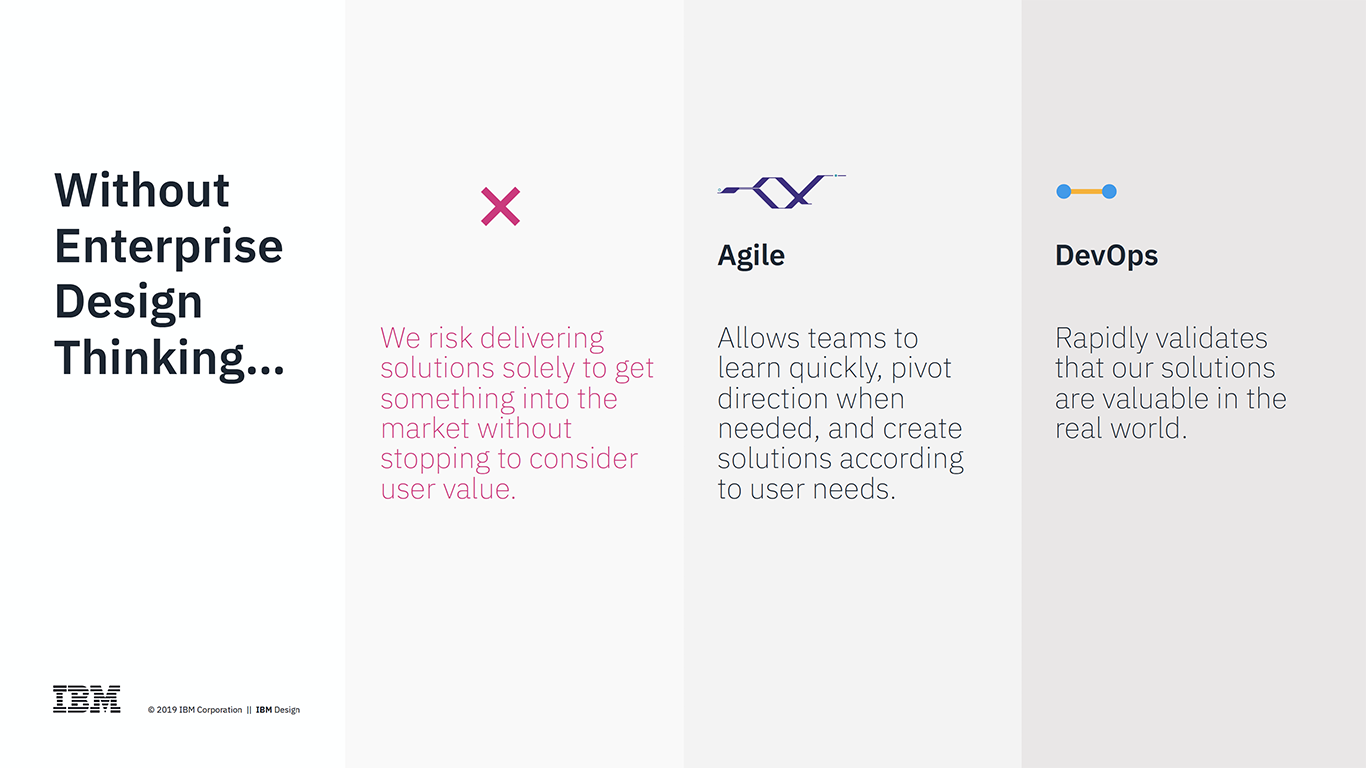Select the orange connector line in DevOps icon
The width and height of the screenshot is (1366, 768).
click(x=1086, y=191)
